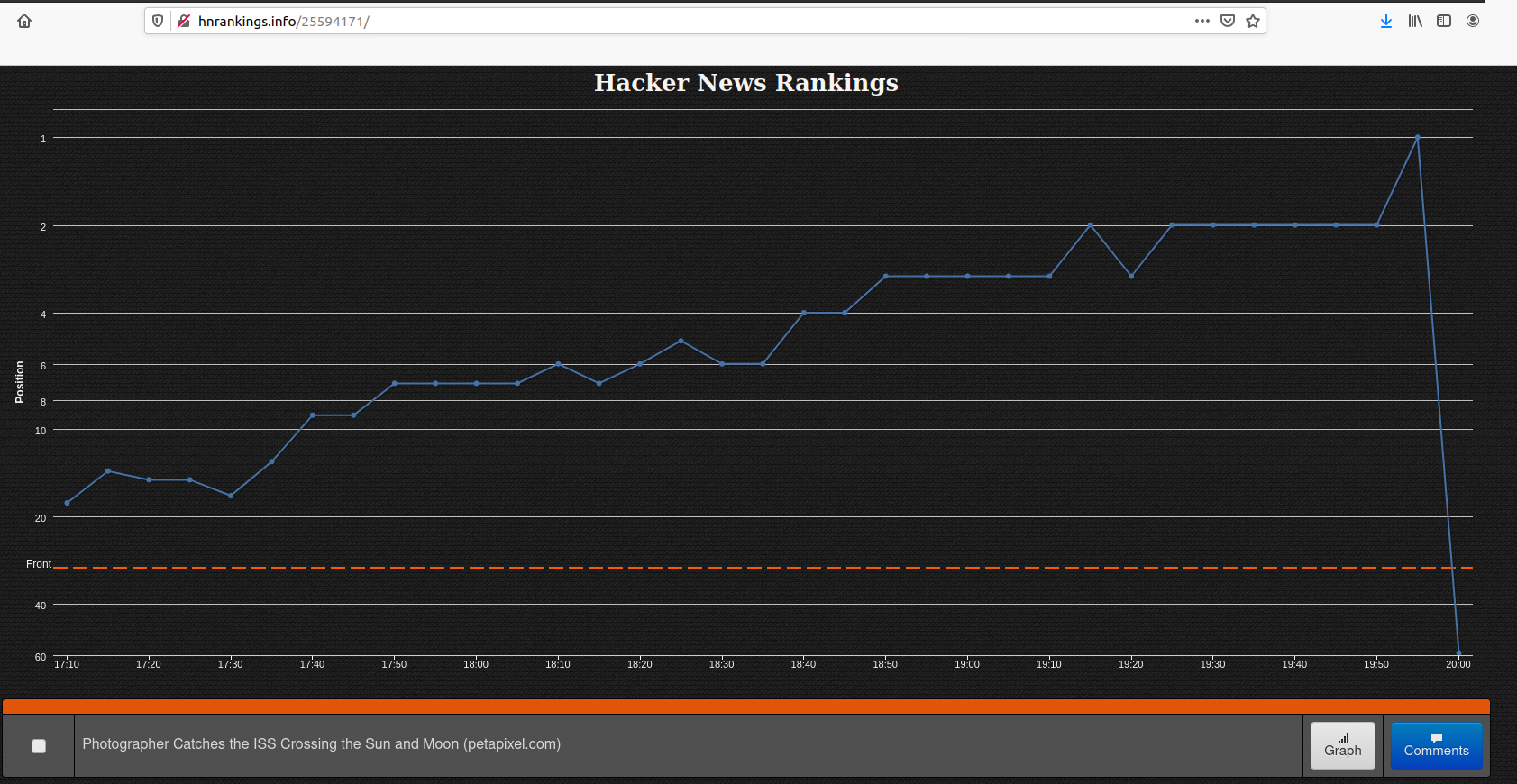This screenshot has height=784, width=1517.
Task: Select the peak data point at rank 1
Action: click(x=1417, y=138)
